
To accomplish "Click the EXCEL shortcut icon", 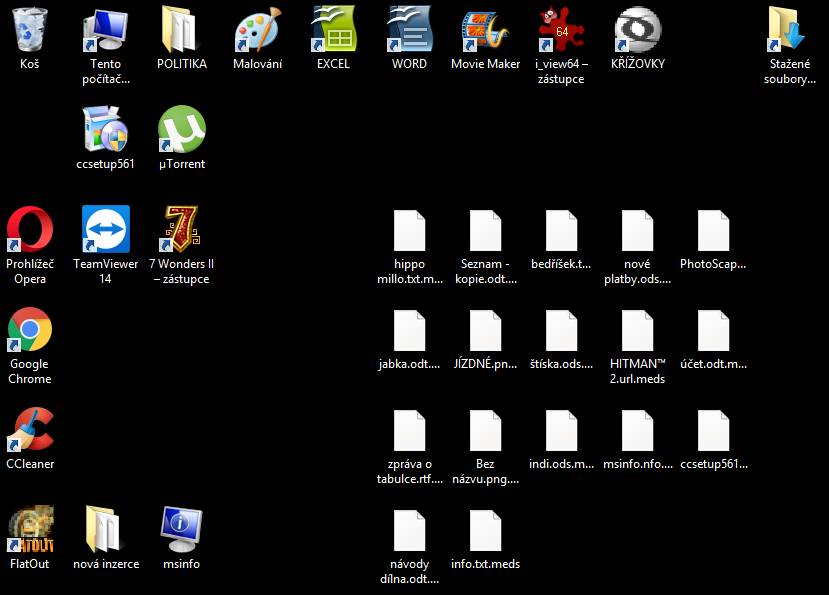I will (x=333, y=30).
